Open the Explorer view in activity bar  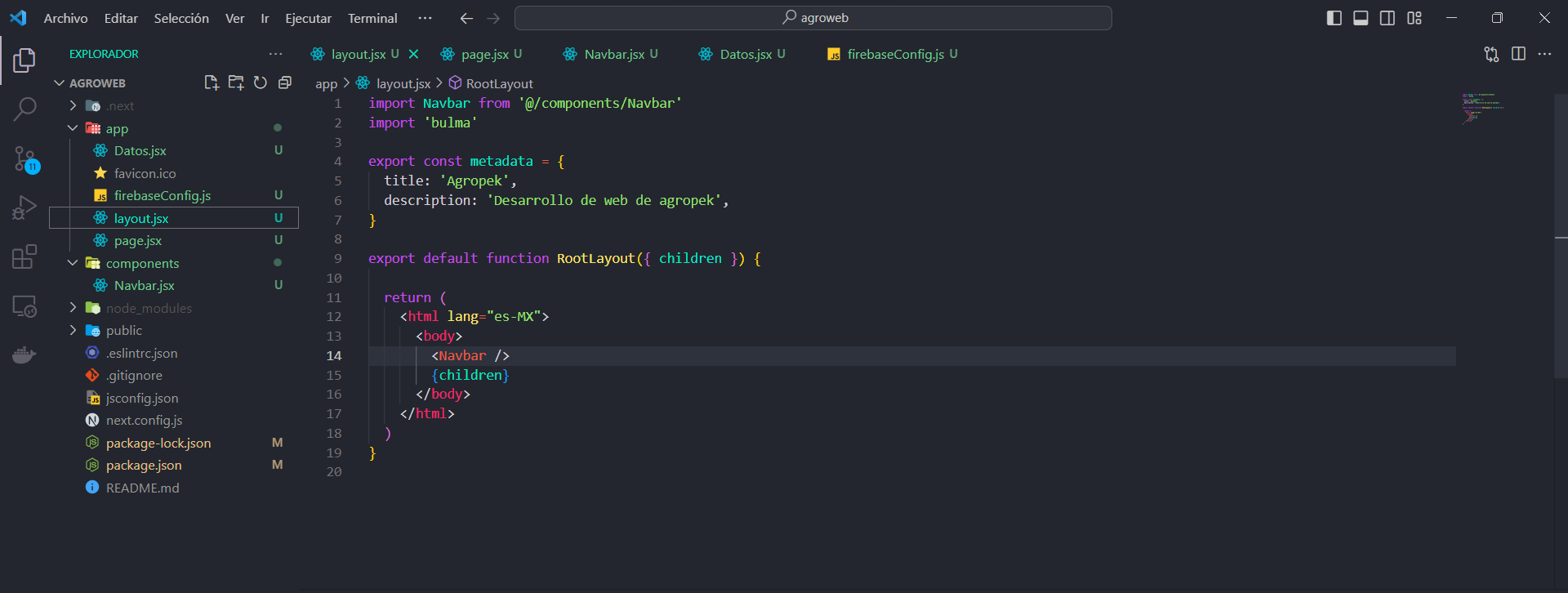click(24, 60)
